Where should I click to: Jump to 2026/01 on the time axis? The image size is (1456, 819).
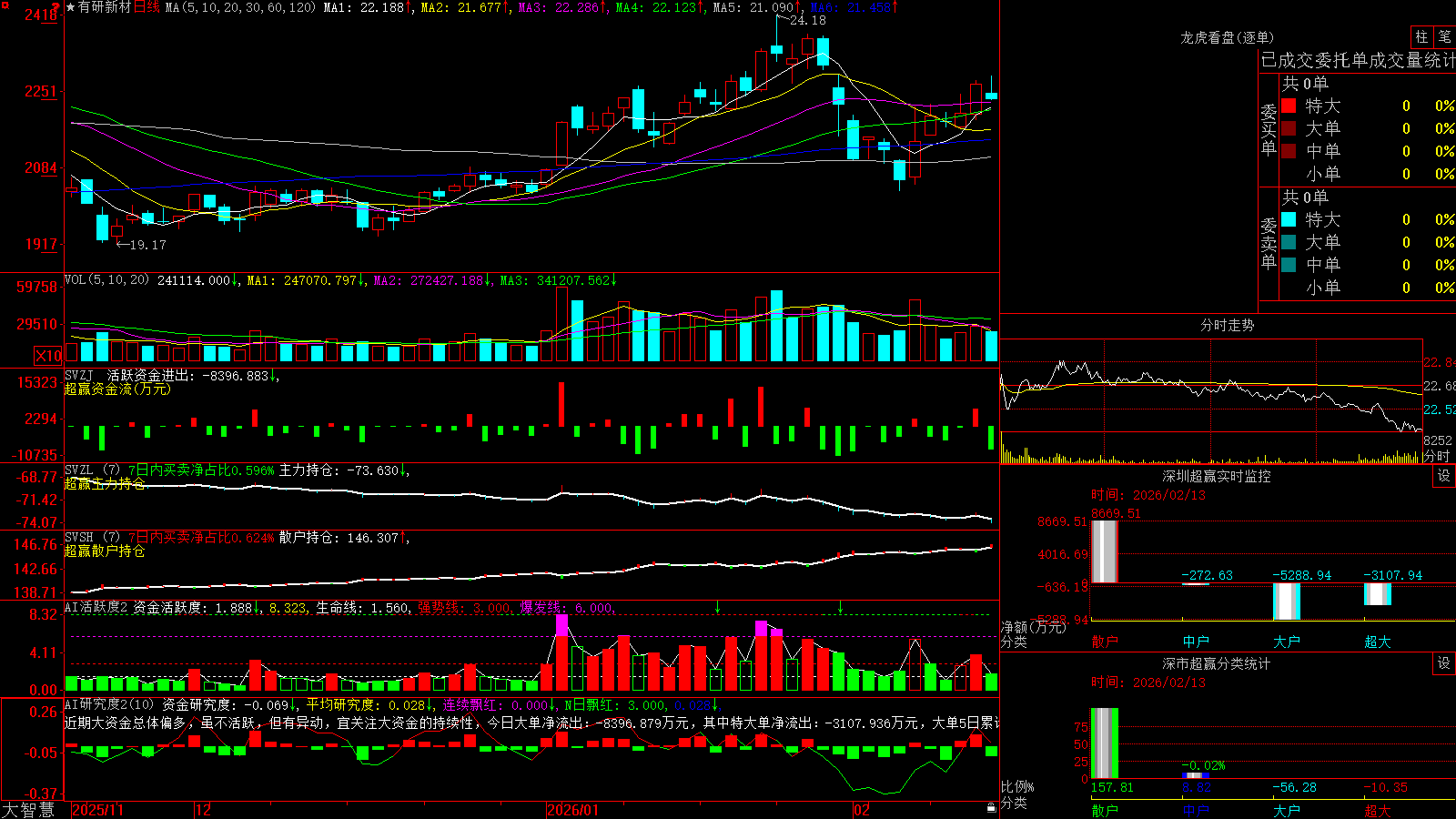pyautogui.click(x=573, y=810)
